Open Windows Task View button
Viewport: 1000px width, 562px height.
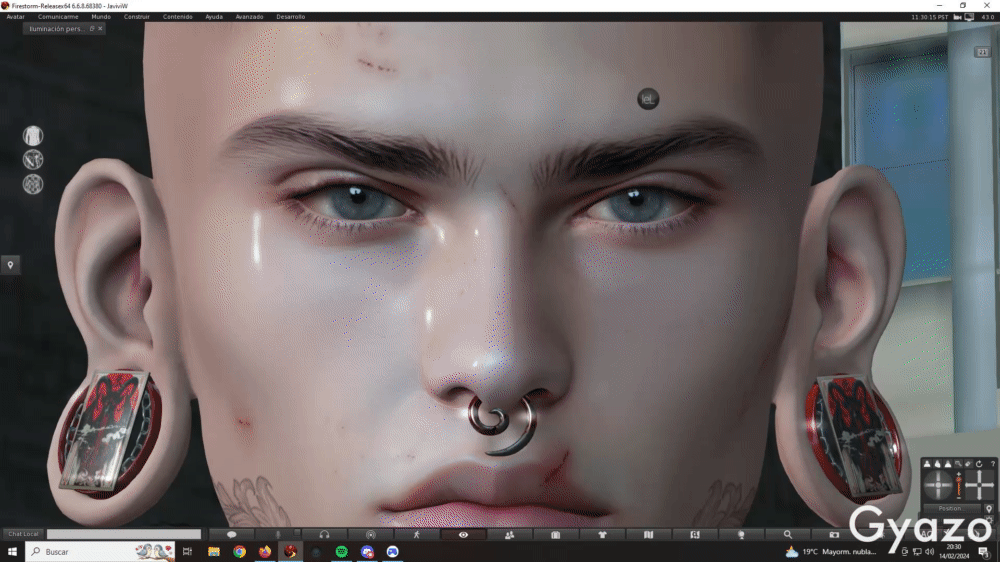(187, 551)
